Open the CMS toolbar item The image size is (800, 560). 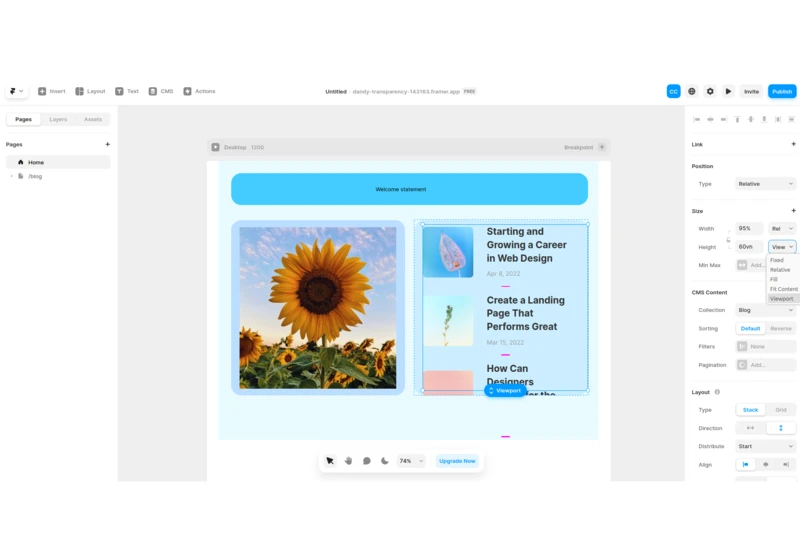161,91
